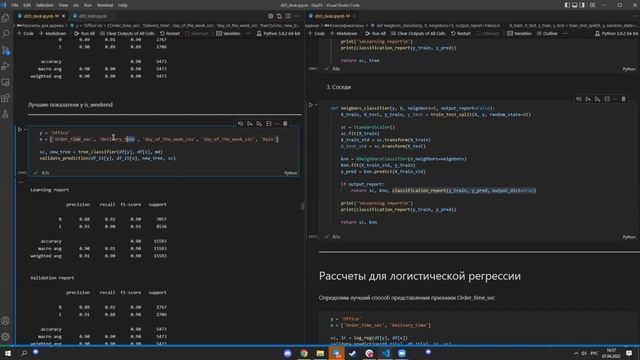Open the Manage gear in activity bar
Viewport: 640px width, 360px height.
pyautogui.click(x=6, y=337)
